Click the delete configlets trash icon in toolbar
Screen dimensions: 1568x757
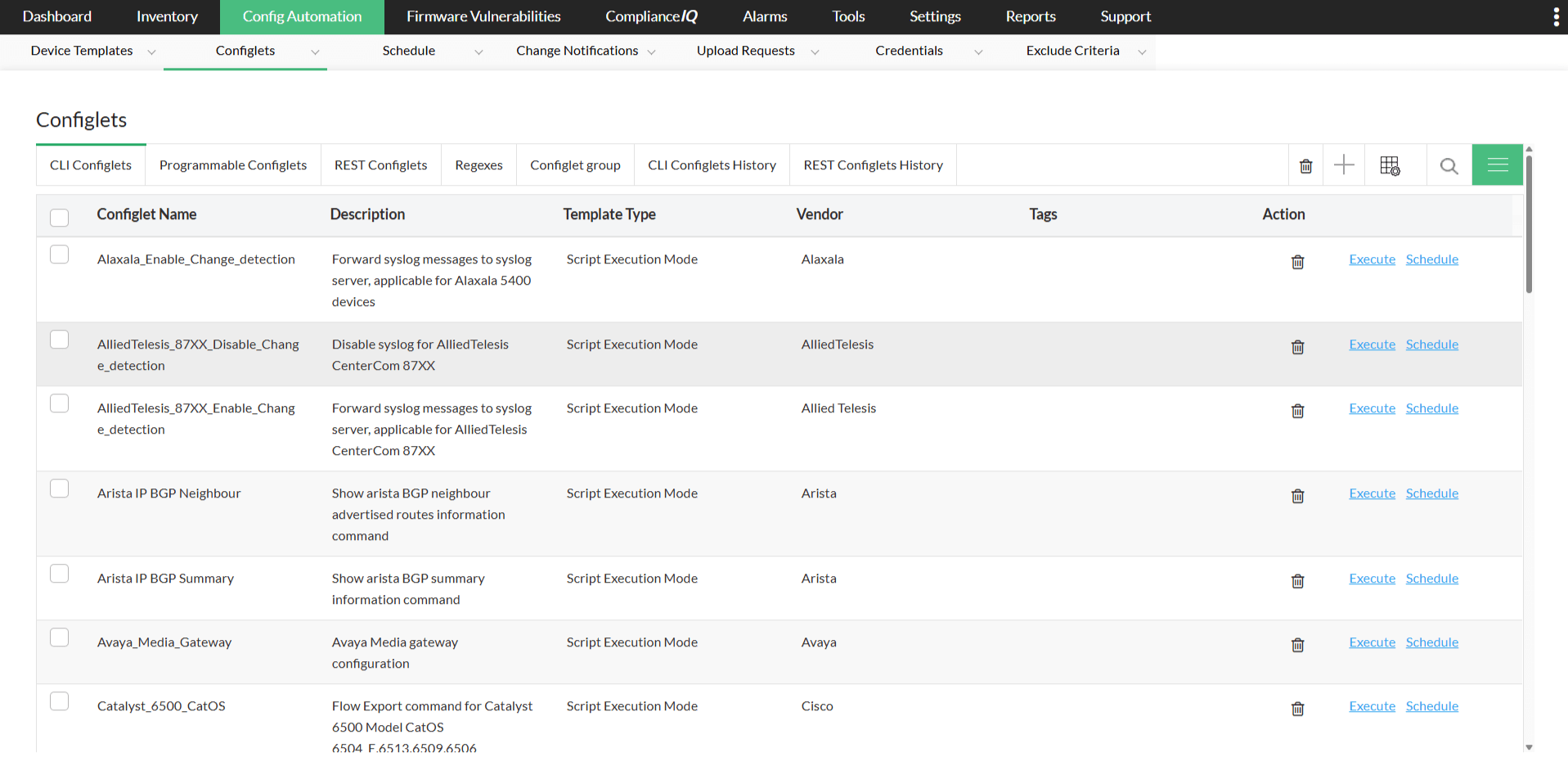click(x=1305, y=165)
